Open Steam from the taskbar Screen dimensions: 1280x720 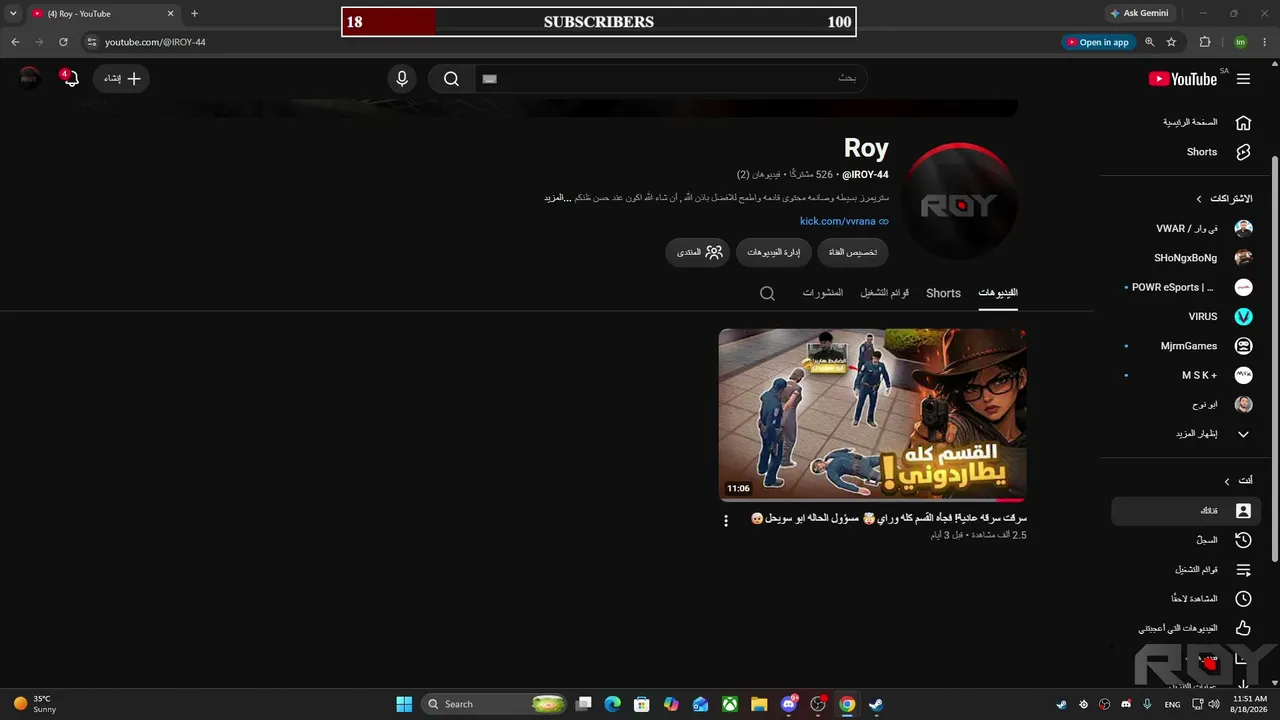coord(876,704)
